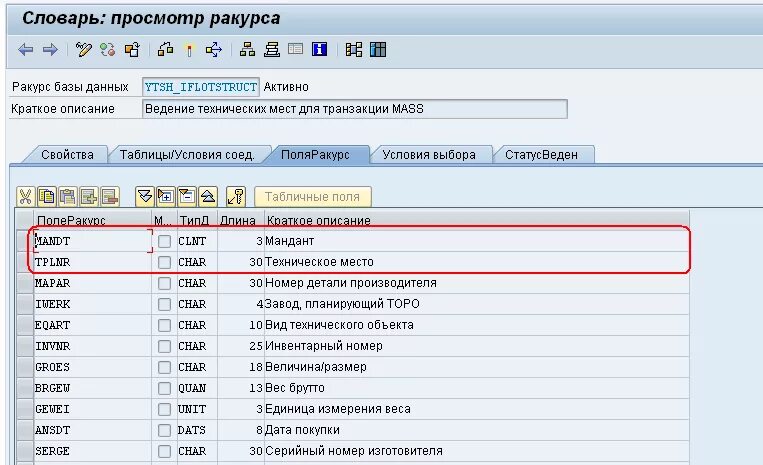Open Other Object icon in toolbar
Screen dimensions: 763x465
coord(132,50)
